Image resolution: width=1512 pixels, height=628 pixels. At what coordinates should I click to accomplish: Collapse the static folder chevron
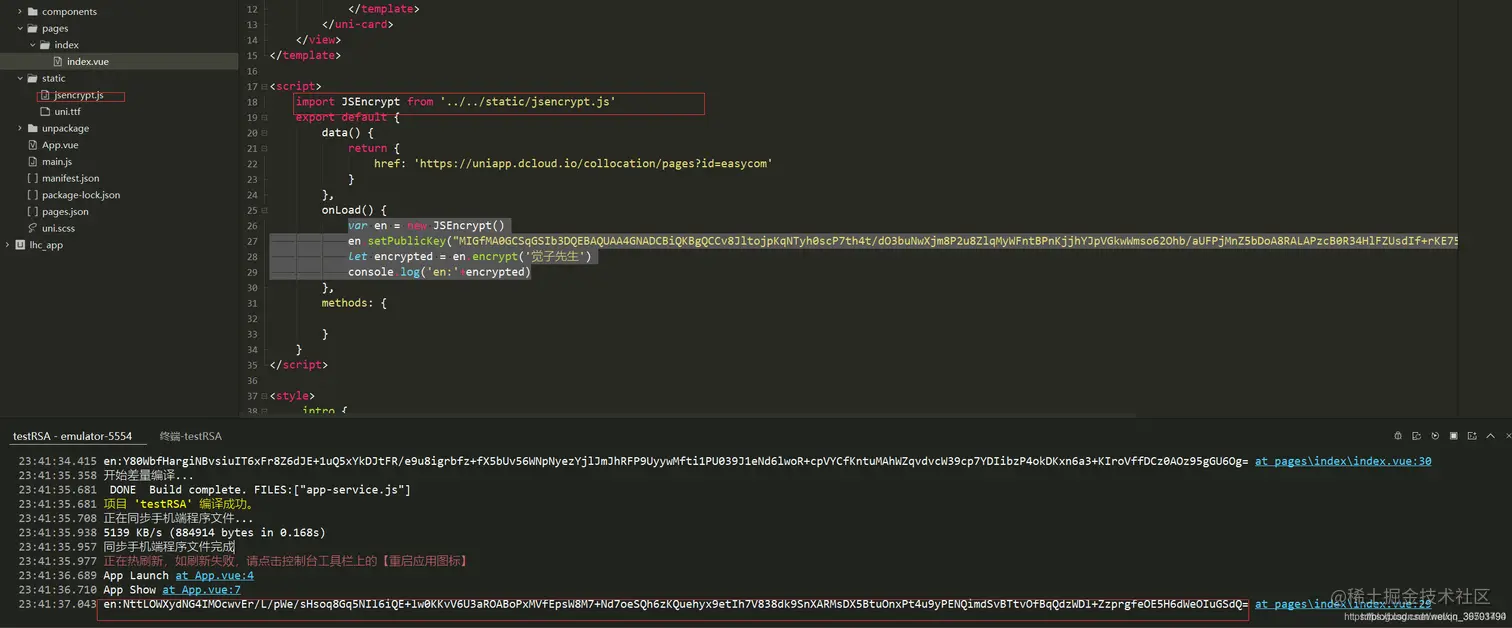point(20,78)
